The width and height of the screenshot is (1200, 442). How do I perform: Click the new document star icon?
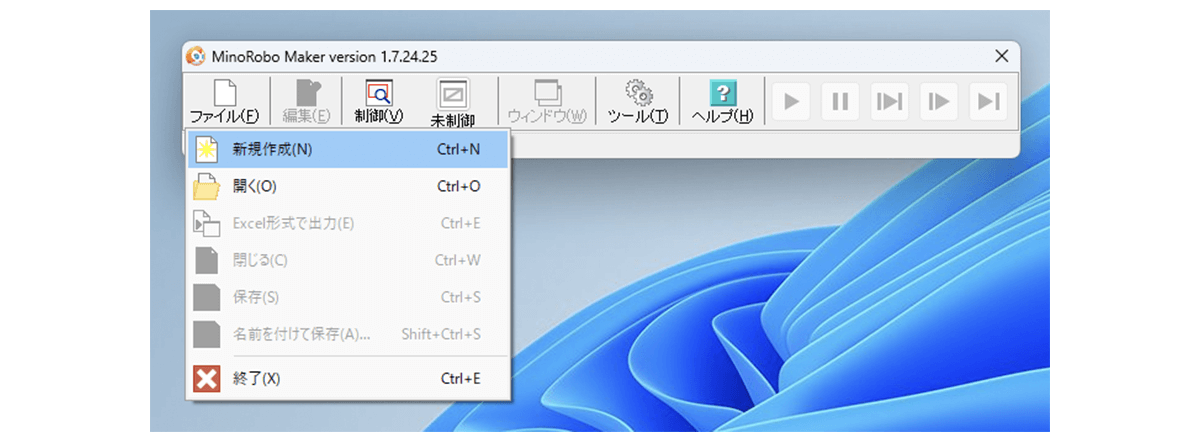(206, 150)
